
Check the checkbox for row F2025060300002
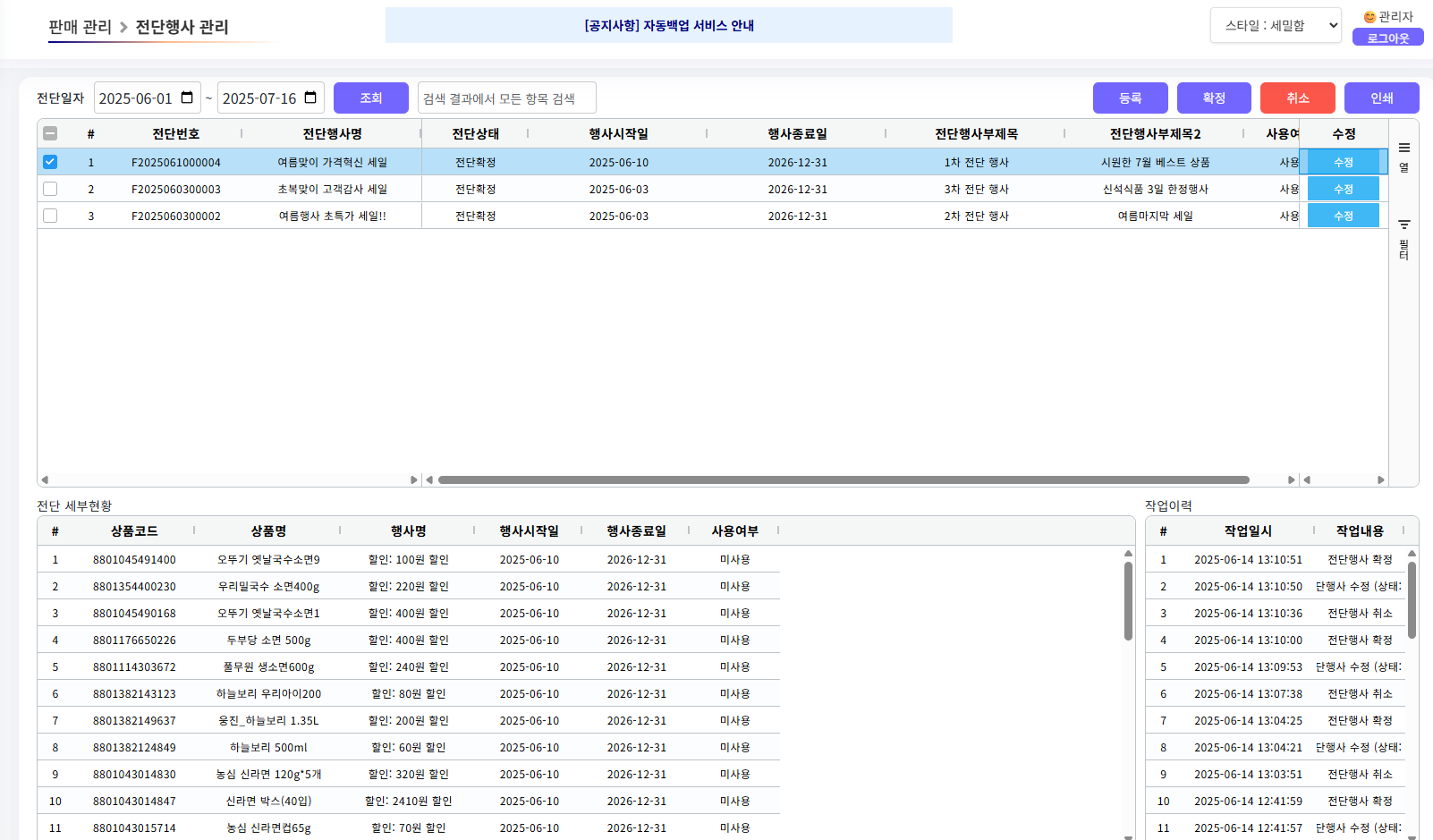(50, 216)
